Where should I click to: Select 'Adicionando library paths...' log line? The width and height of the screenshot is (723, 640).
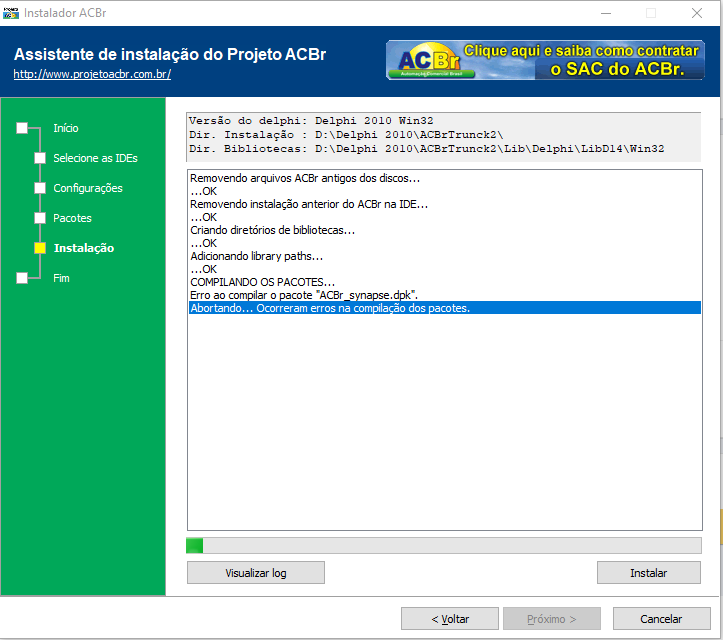coord(444,256)
